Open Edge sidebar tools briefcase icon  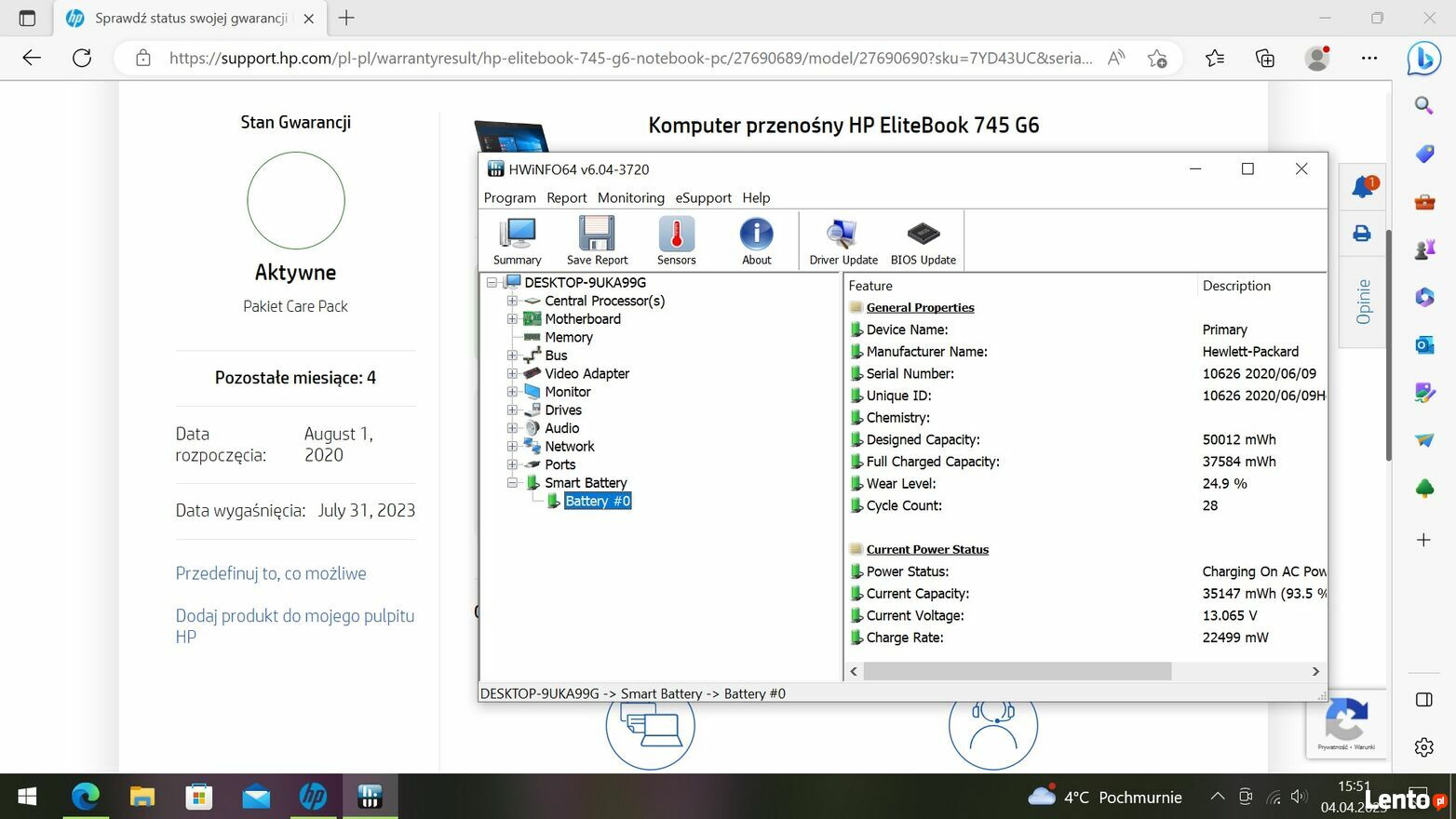pyautogui.click(x=1424, y=201)
